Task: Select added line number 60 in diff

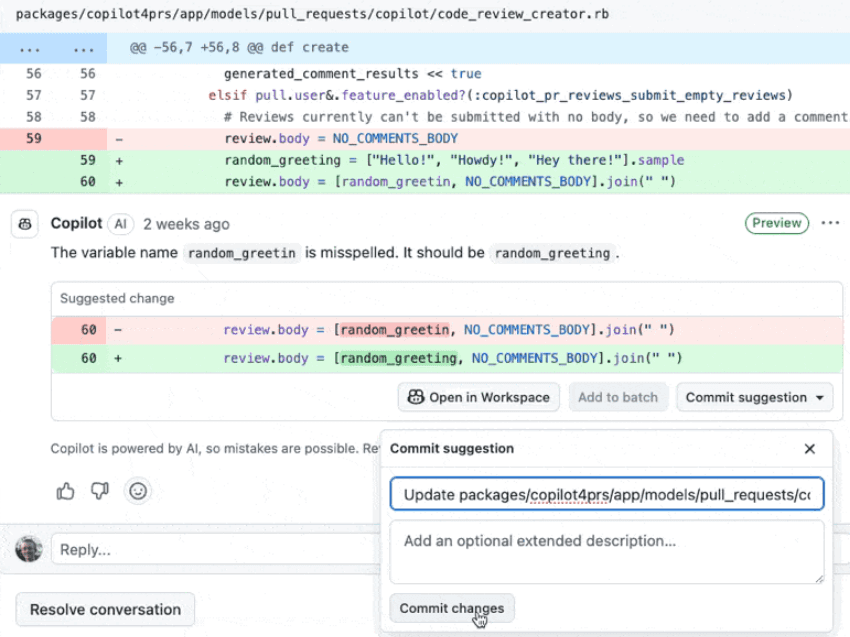Action: tap(88, 182)
